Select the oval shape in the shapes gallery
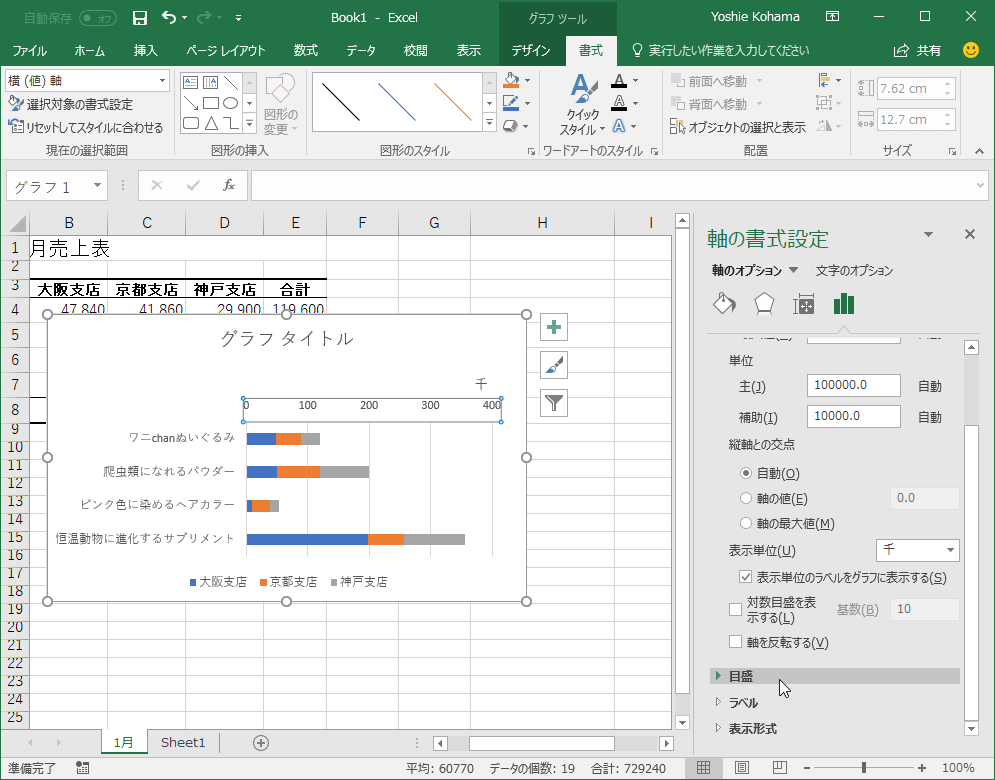This screenshot has width=995, height=780. [231, 103]
